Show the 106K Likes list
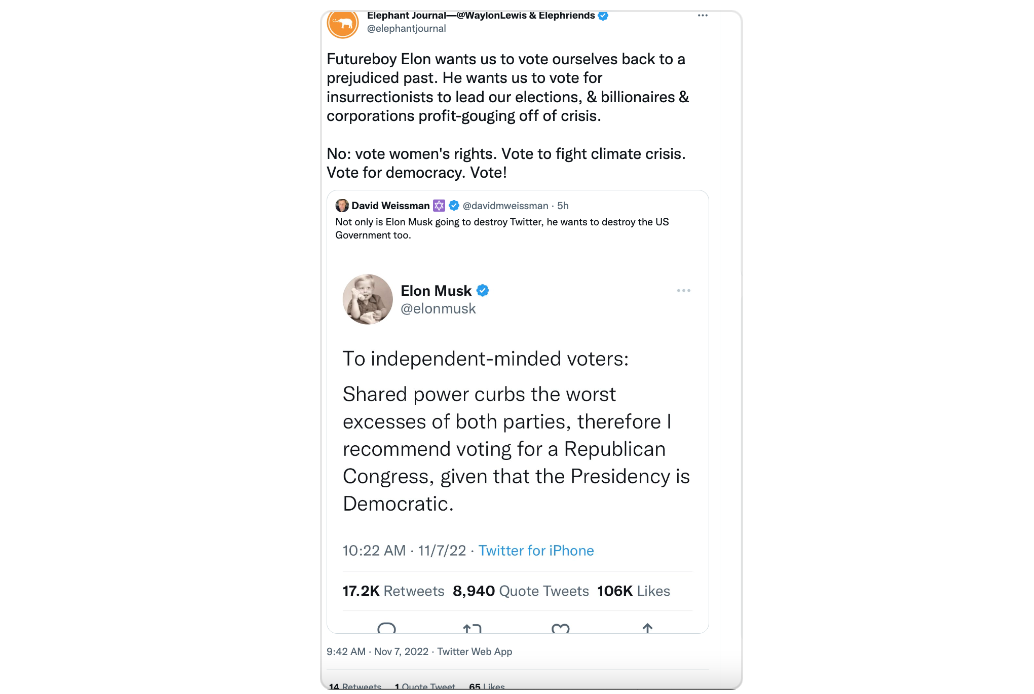Screen dimensions: 1034x694 (x=633, y=591)
